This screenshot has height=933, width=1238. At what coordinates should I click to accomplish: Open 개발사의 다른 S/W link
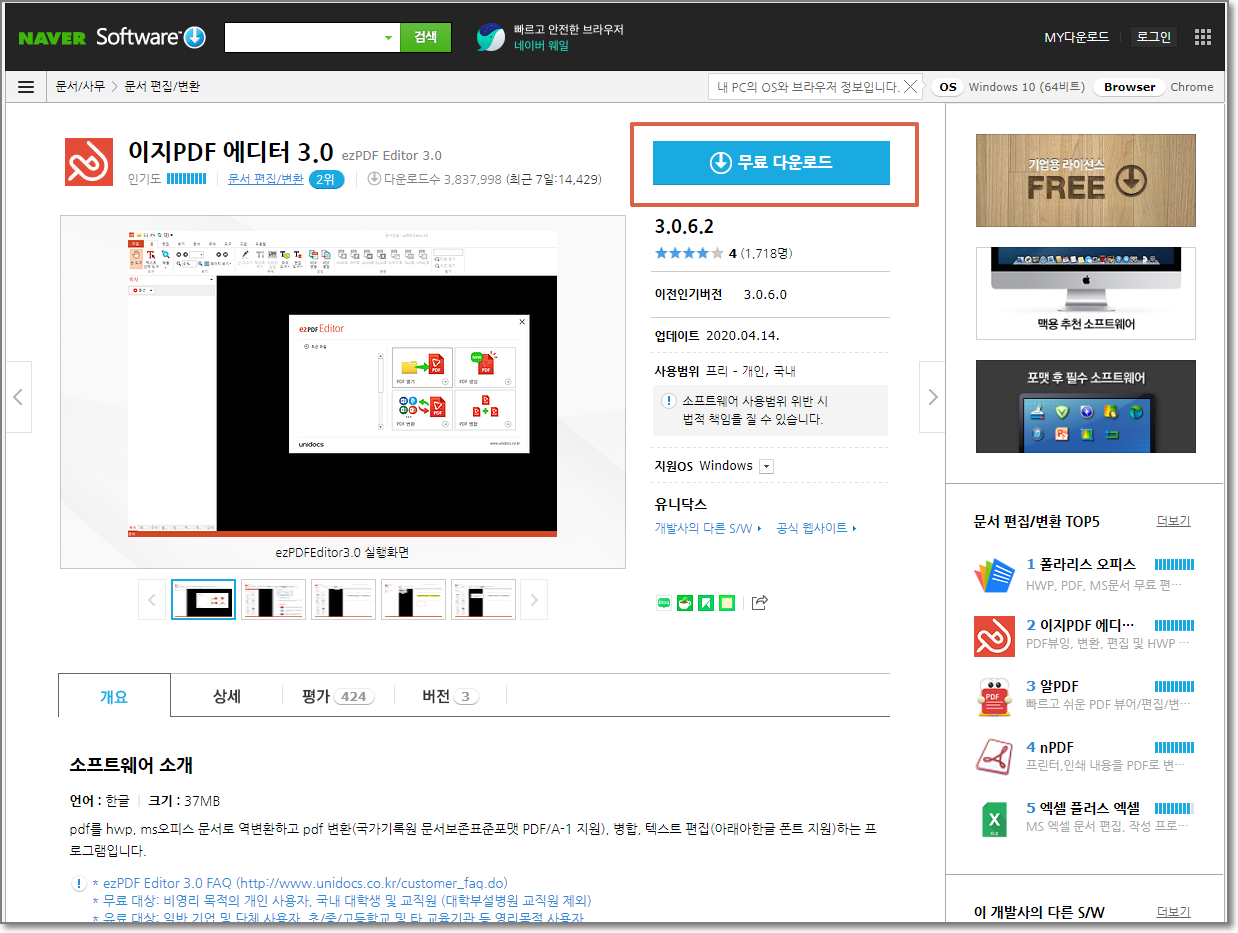tap(707, 528)
